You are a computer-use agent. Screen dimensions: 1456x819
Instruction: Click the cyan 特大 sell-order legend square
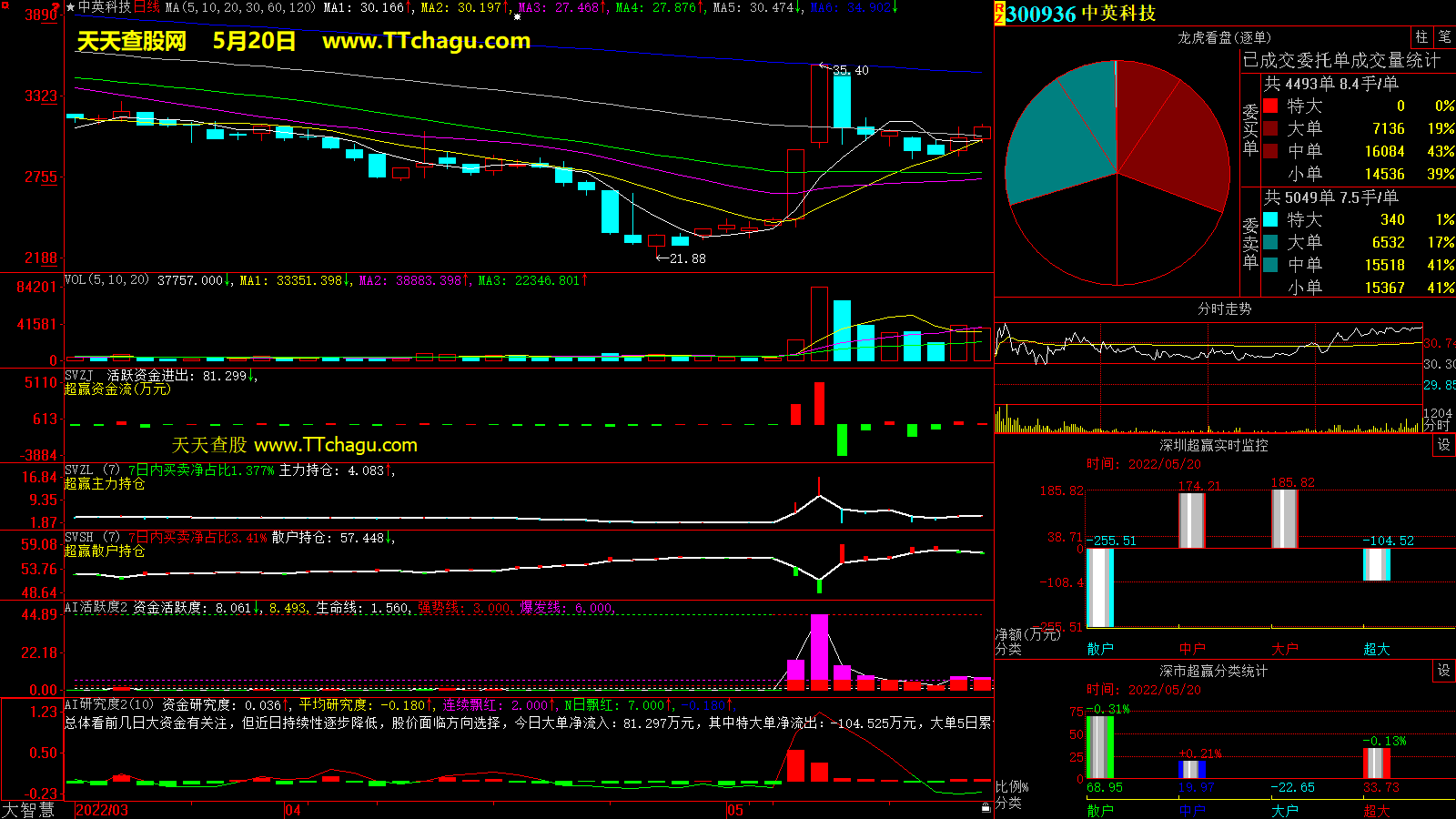tap(1270, 220)
